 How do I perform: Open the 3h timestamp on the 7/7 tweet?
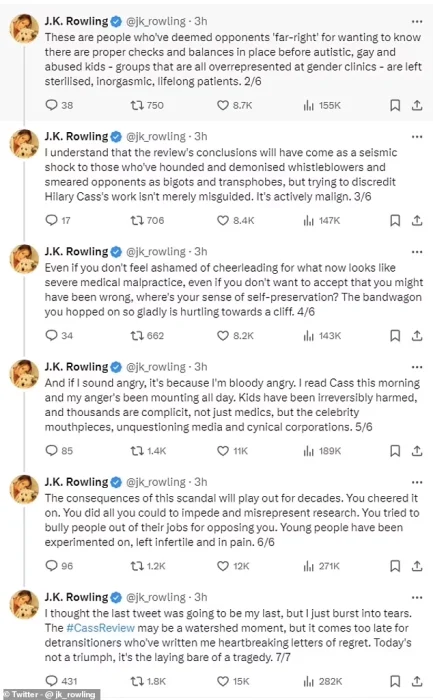(201, 597)
